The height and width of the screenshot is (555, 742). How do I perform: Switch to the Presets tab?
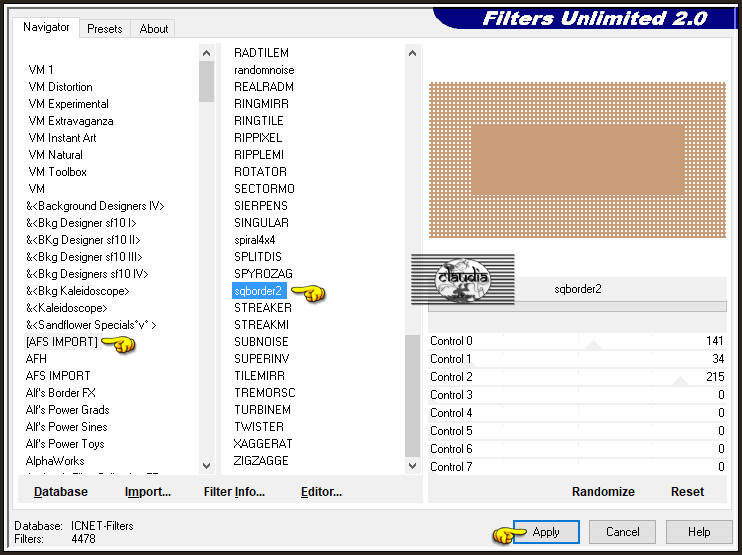[105, 28]
